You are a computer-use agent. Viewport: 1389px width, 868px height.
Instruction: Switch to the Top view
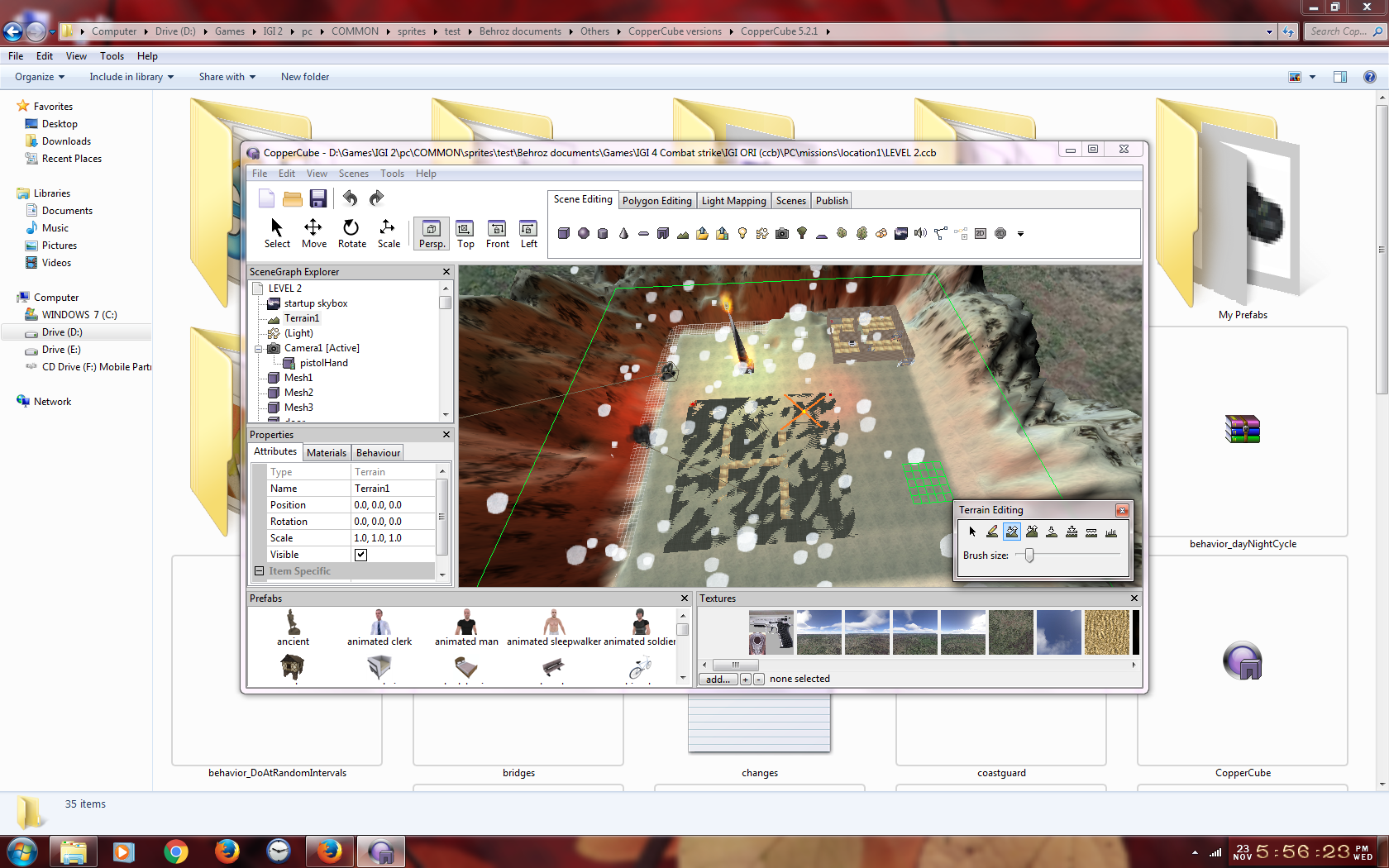click(x=465, y=234)
